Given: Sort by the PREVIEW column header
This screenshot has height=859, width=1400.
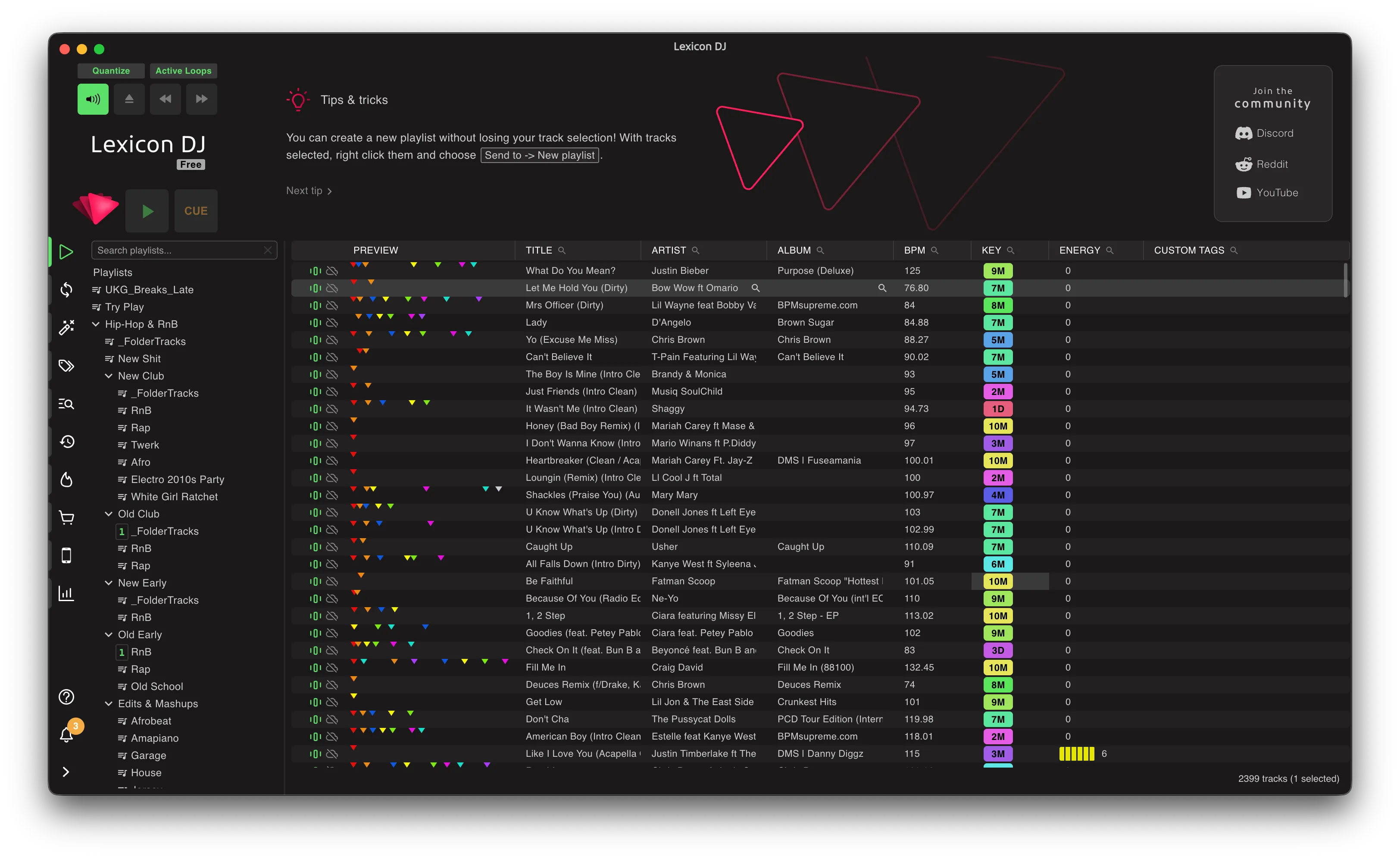Looking at the screenshot, I should [375, 250].
